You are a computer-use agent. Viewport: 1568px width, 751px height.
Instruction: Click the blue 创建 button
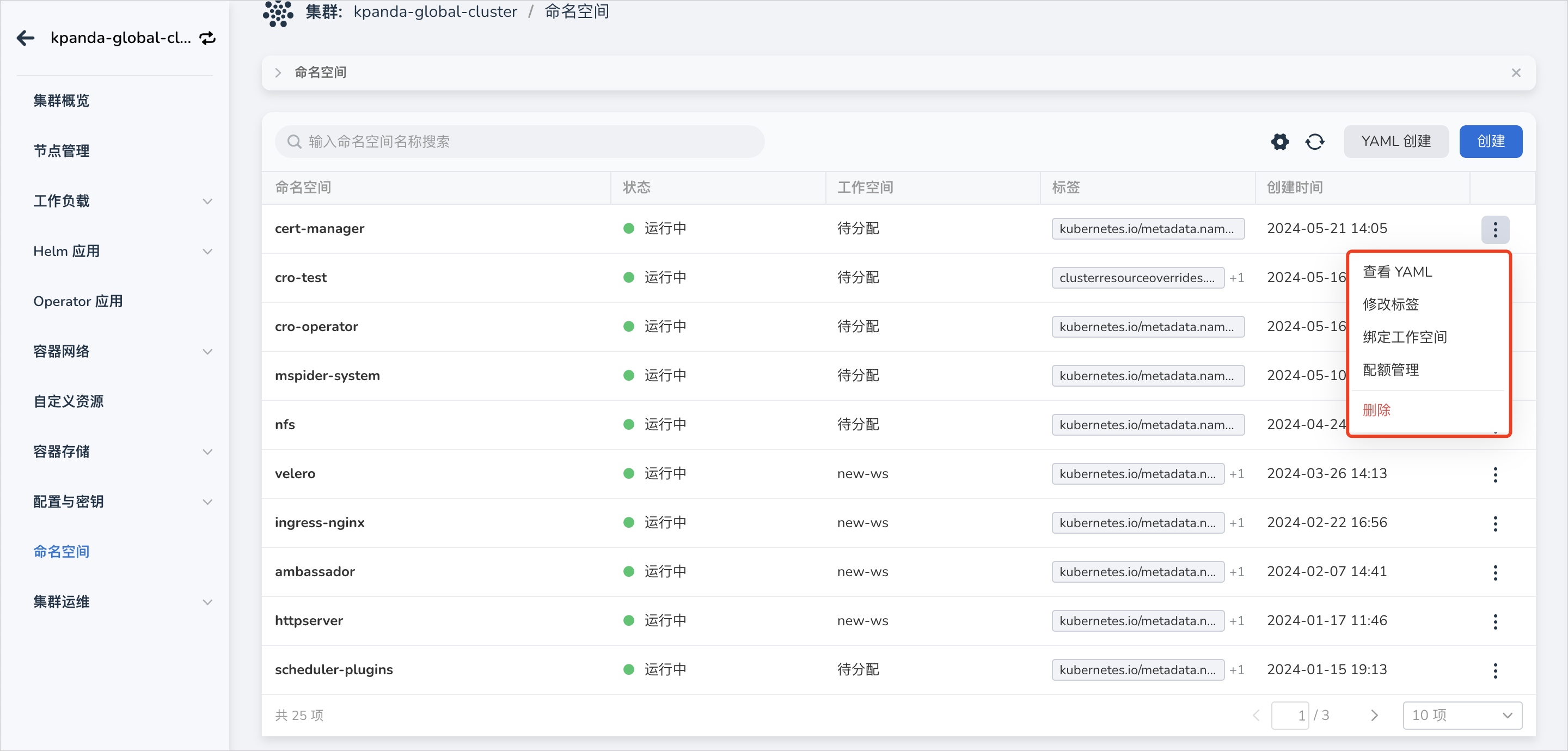point(1491,142)
